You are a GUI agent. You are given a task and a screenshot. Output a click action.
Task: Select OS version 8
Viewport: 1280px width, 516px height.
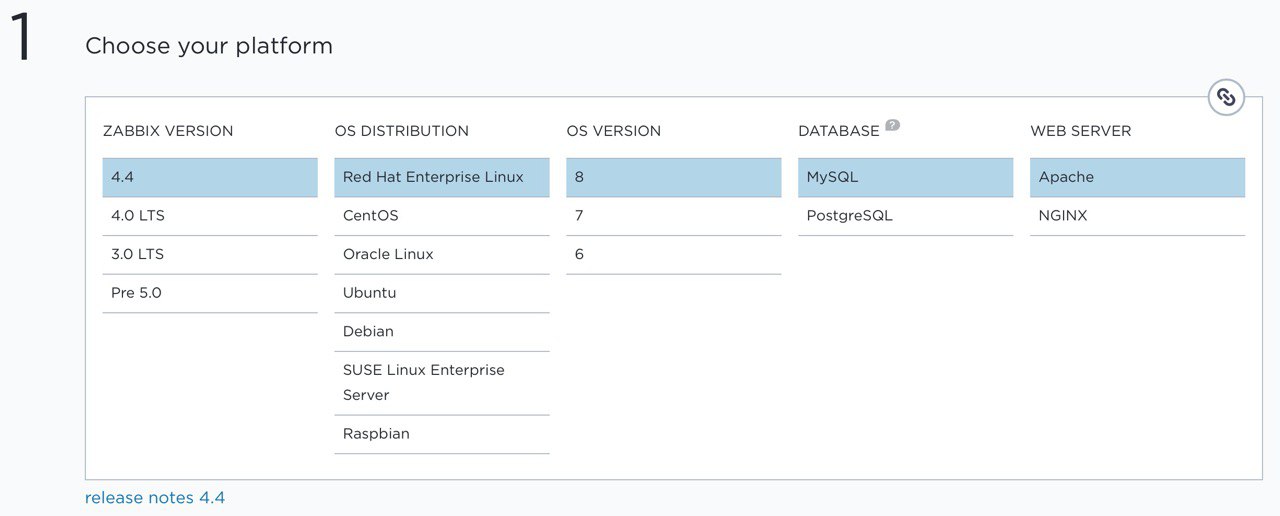pos(674,177)
